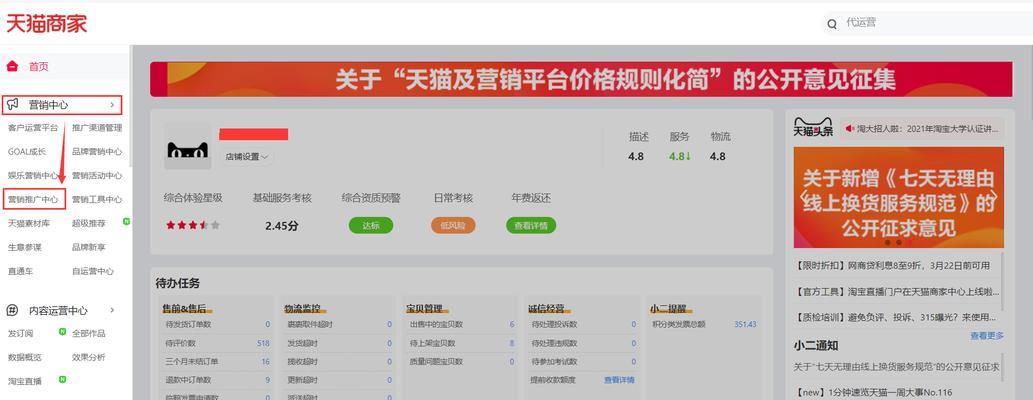Click the 首页 home icon

tap(12, 66)
